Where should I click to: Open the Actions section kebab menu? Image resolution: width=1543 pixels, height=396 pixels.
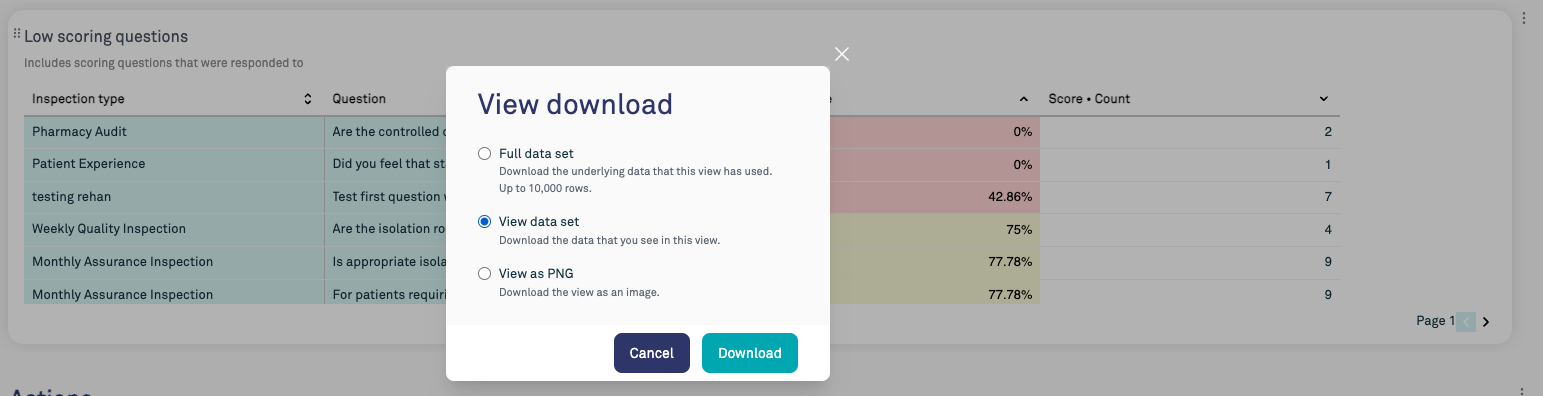(x=1523, y=392)
